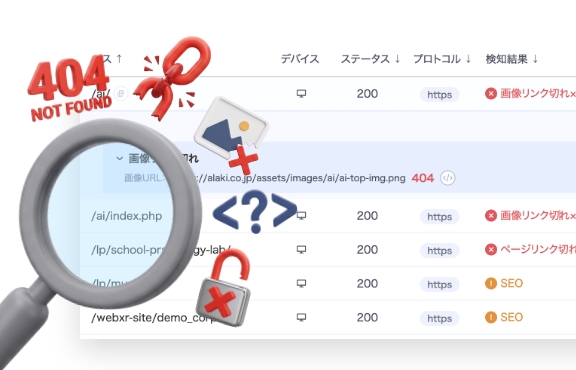
Task: Click status 200 in /lp/school row
Action: [367, 250]
